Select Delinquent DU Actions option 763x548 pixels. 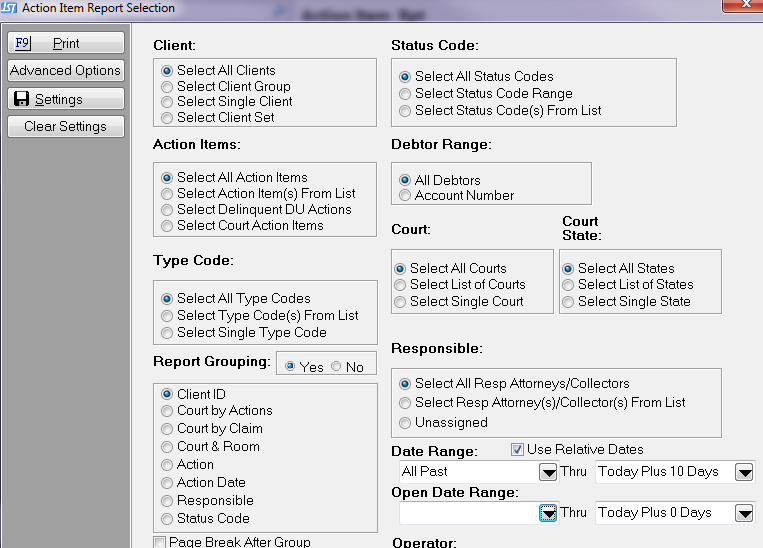(167, 209)
